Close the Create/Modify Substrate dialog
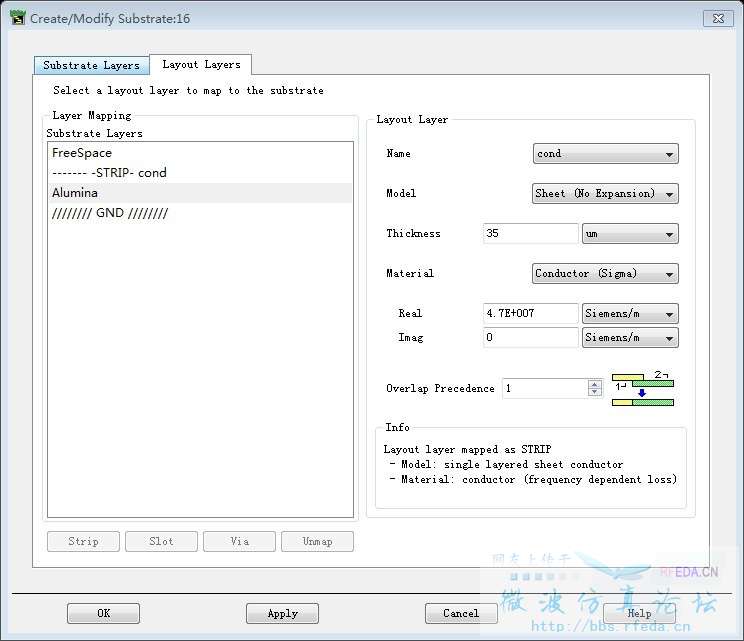Image resolution: width=744 pixels, height=641 pixels. (x=717, y=18)
